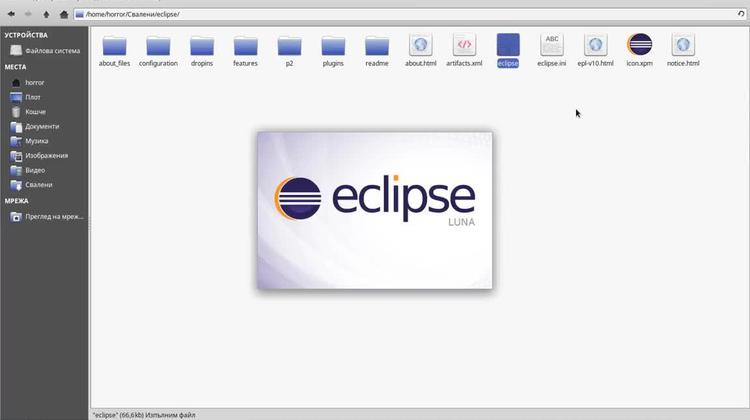
Task: Click the УСТРОЙСТВА section header
Action: tap(26, 35)
